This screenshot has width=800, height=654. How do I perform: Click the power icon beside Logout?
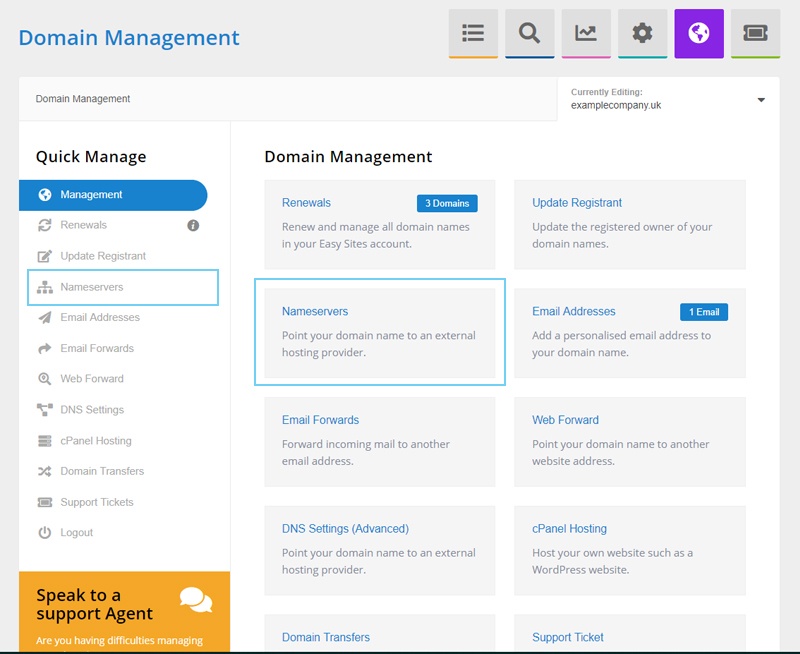[45, 533]
